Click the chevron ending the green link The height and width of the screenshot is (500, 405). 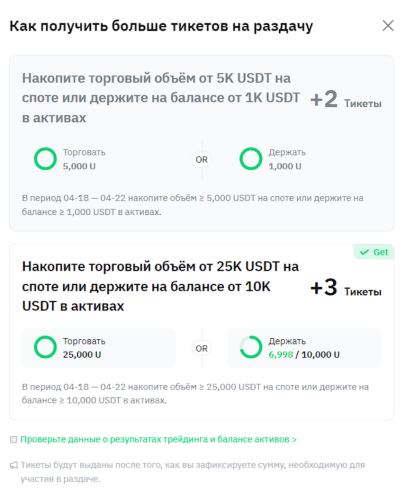tap(294, 440)
